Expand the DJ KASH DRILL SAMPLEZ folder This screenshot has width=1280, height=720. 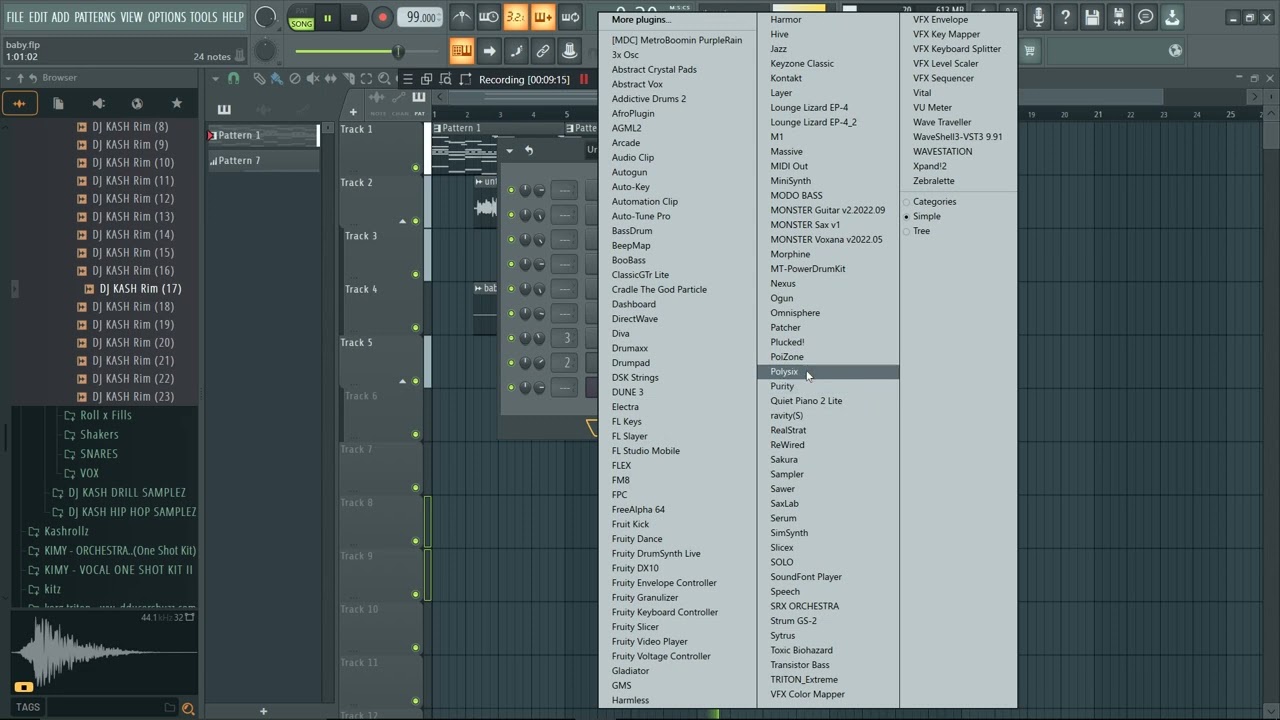click(126, 492)
